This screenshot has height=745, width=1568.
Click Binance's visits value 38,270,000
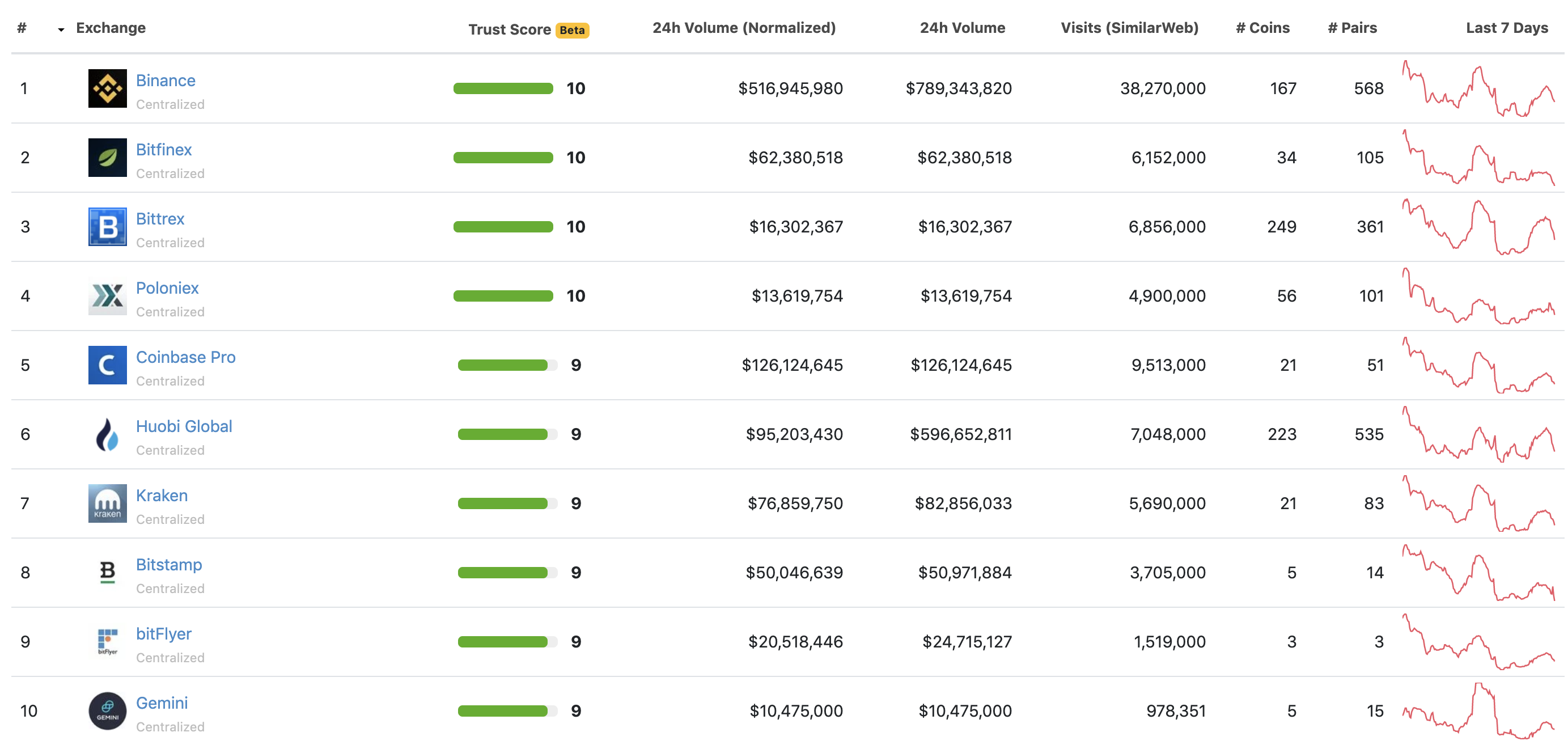[x=1163, y=88]
